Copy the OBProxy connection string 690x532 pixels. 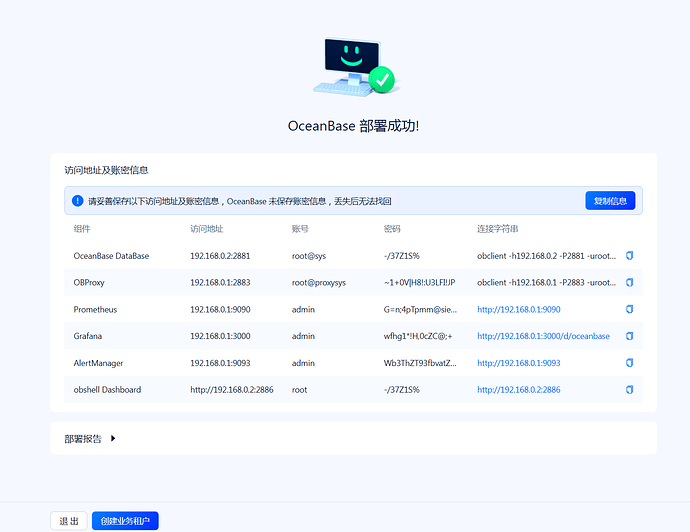click(x=629, y=283)
